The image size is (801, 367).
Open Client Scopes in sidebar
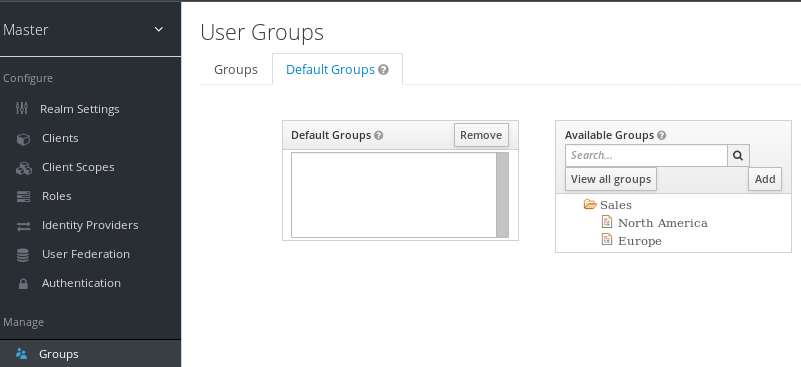coord(78,167)
